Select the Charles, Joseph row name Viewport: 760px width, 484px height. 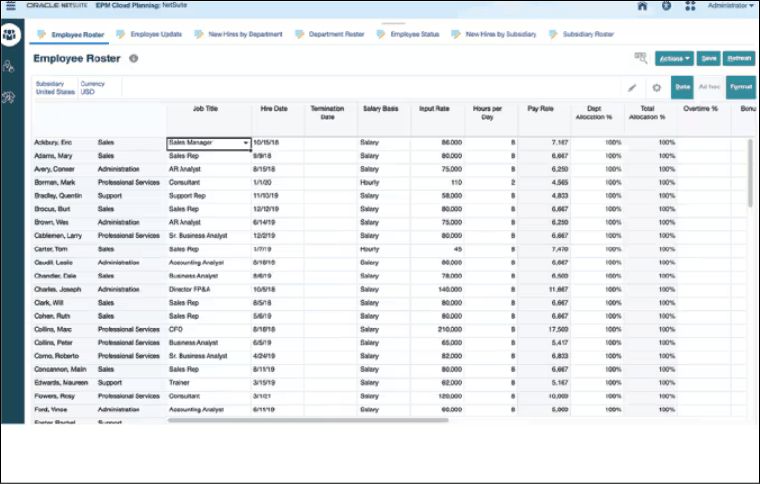click(57, 290)
